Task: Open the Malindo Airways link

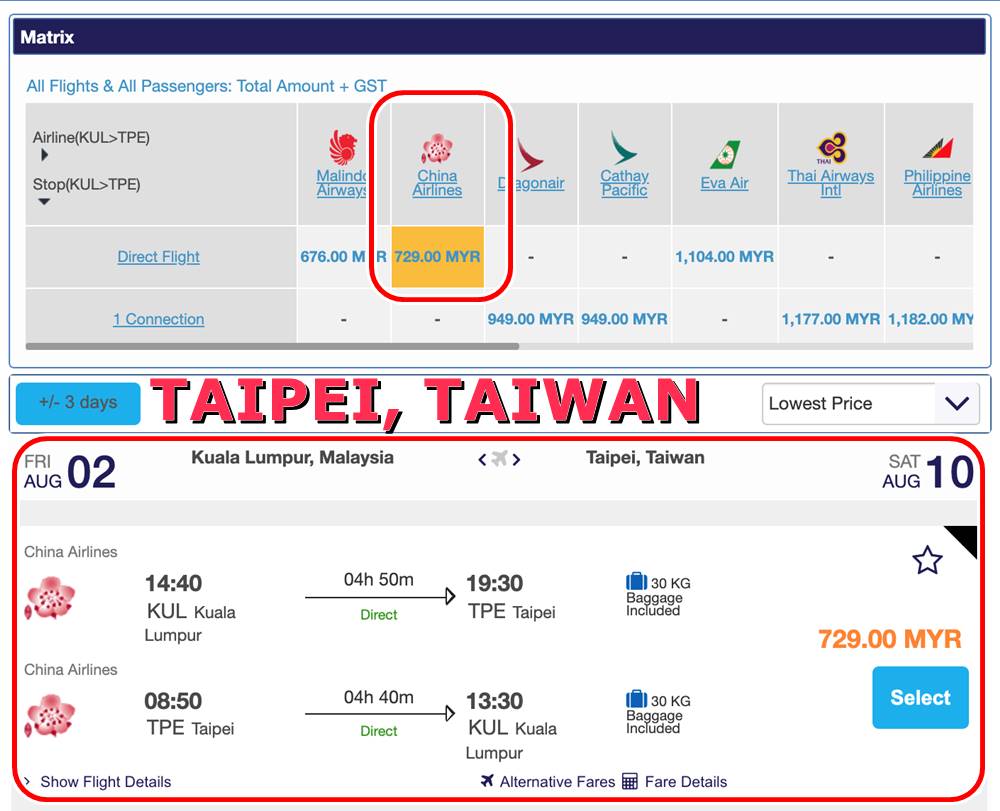Action: click(x=342, y=183)
